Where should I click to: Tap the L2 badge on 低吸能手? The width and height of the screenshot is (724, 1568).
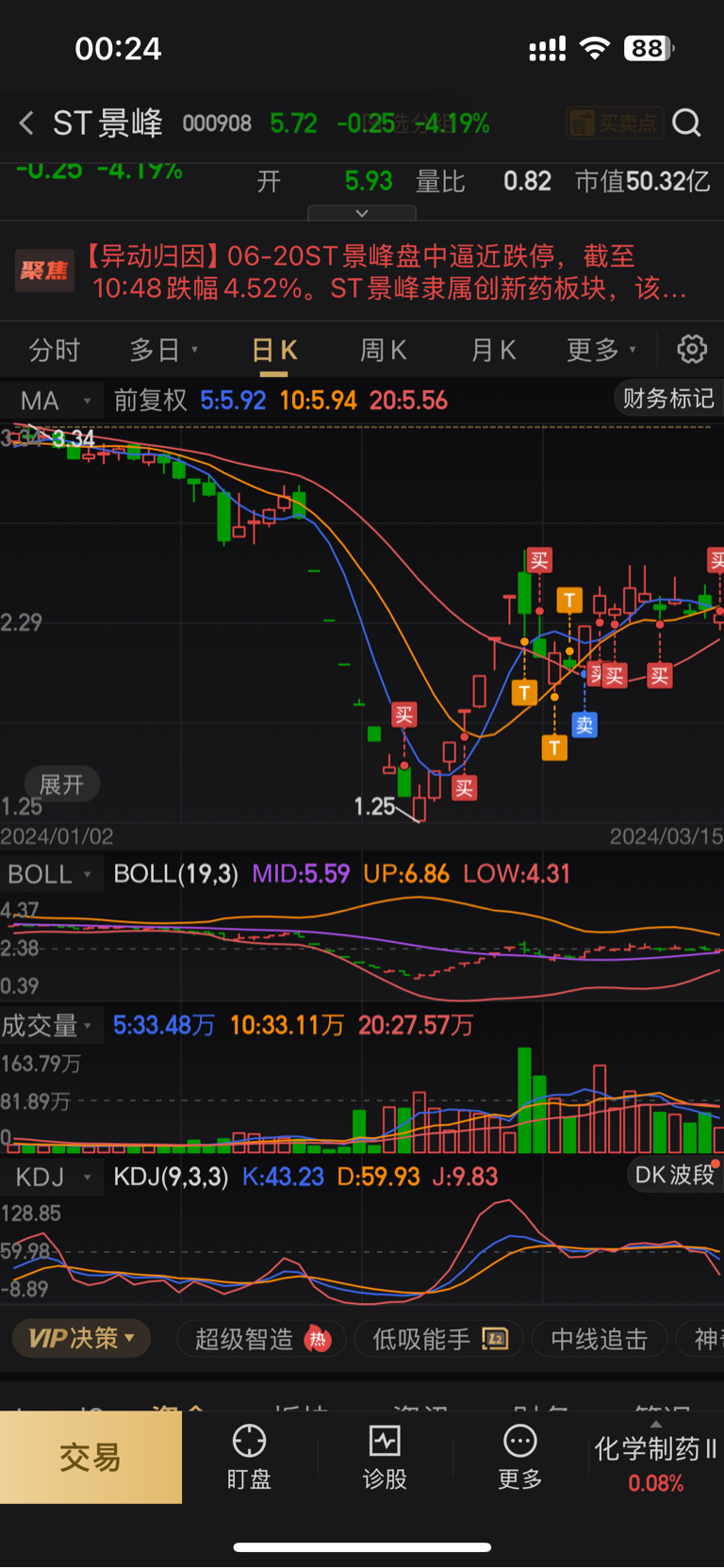click(495, 1339)
